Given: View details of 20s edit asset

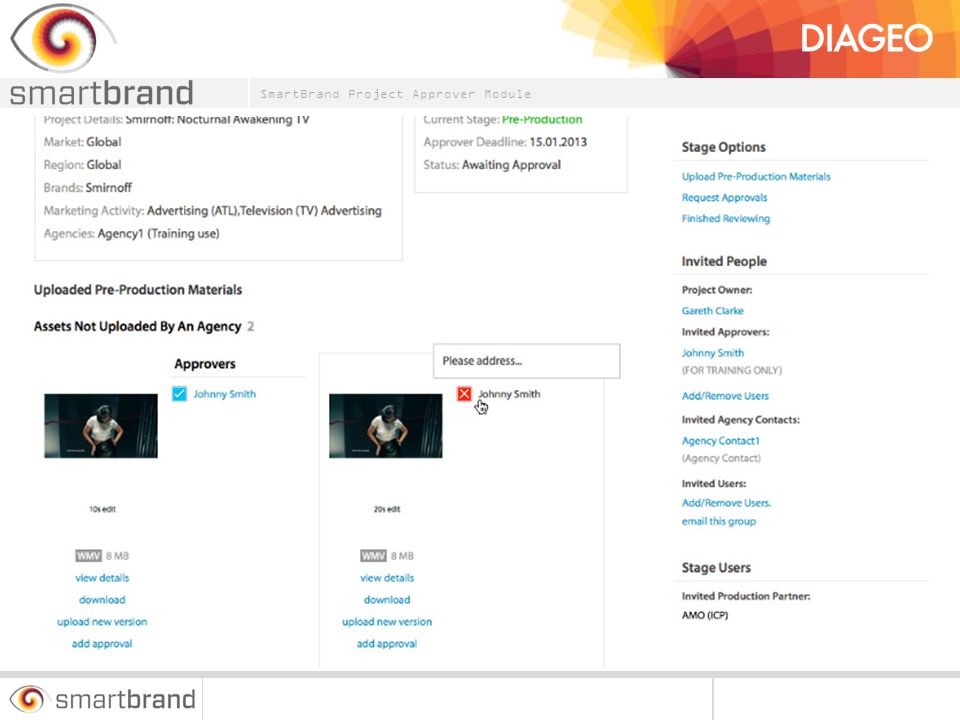Looking at the screenshot, I should [387, 577].
